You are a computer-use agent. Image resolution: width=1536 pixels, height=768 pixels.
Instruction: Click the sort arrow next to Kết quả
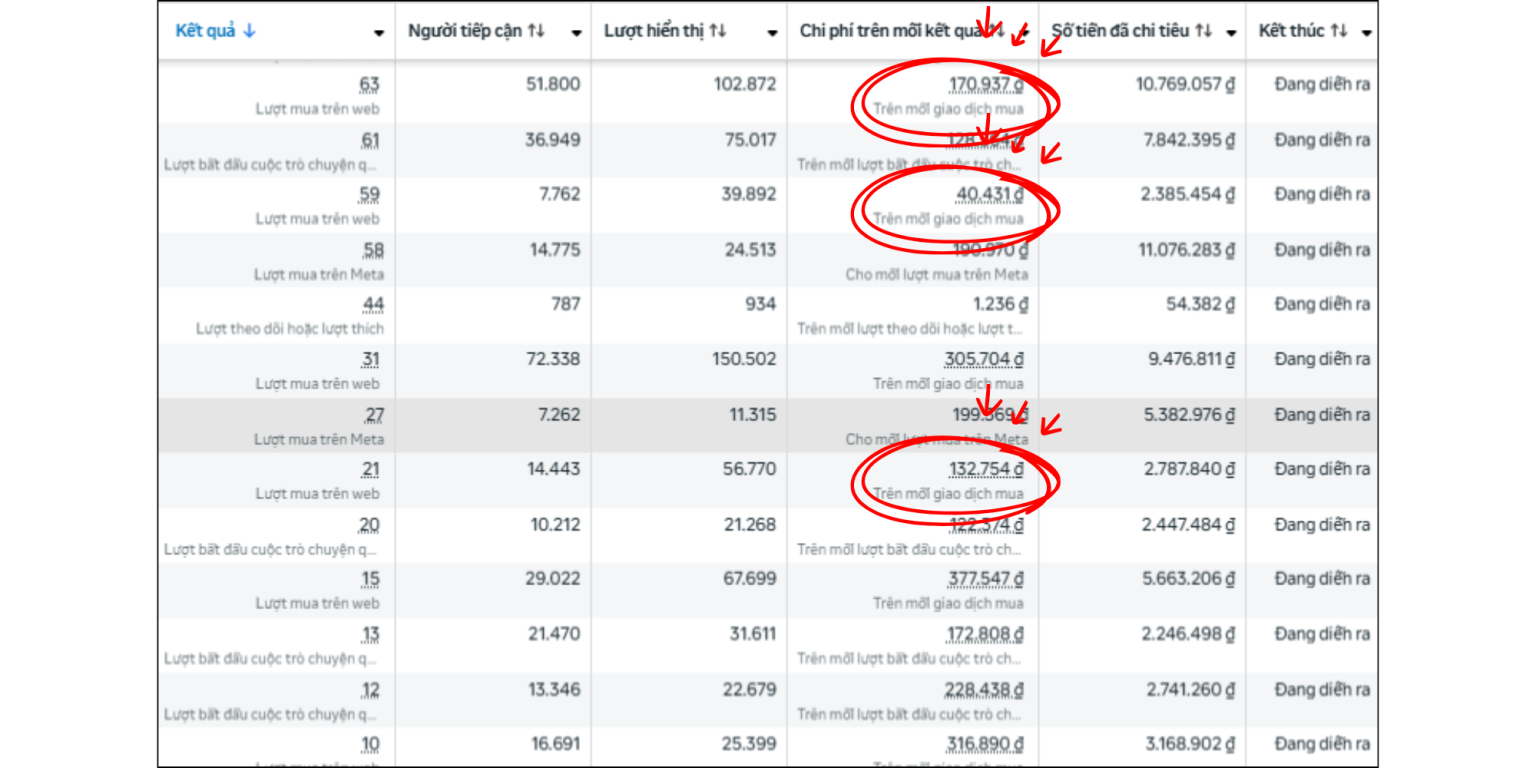249,31
